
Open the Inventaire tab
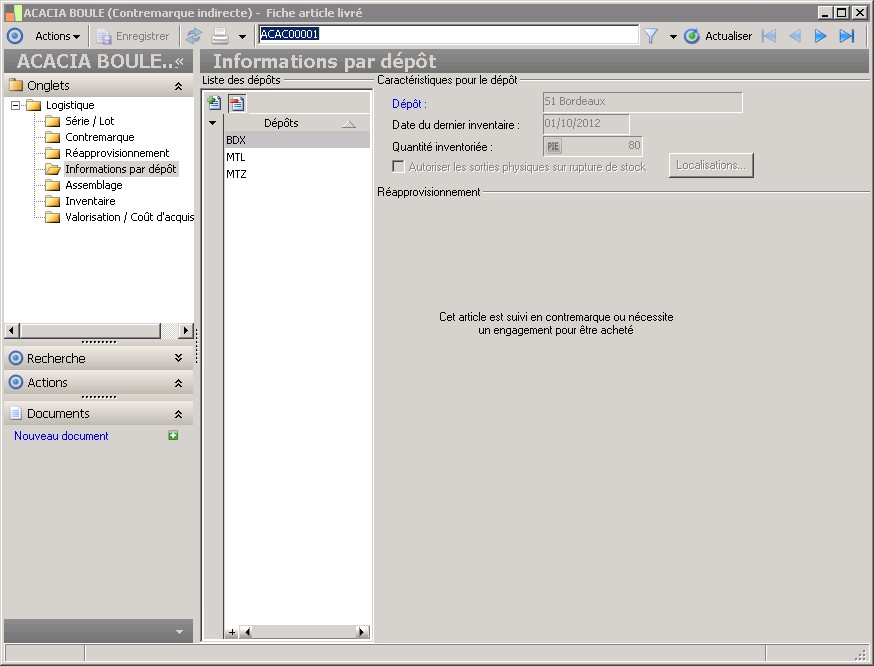coord(90,201)
